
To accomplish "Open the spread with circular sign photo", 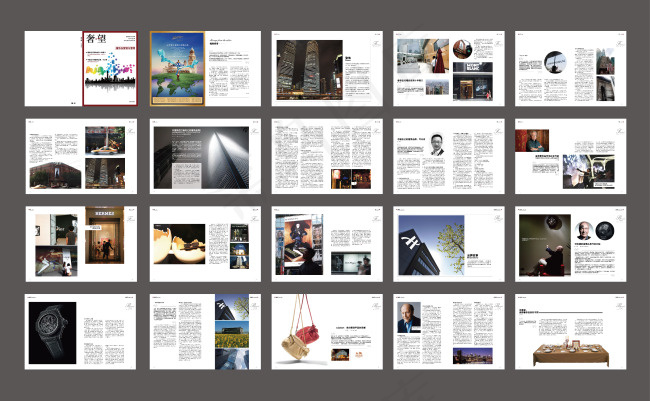I will 571,68.
